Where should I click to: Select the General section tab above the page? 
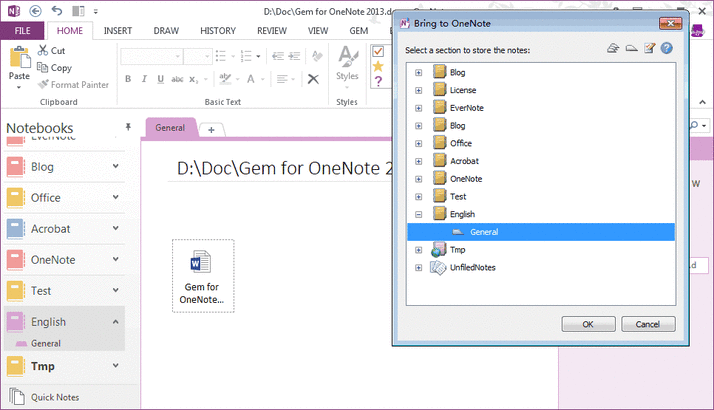click(x=170, y=128)
